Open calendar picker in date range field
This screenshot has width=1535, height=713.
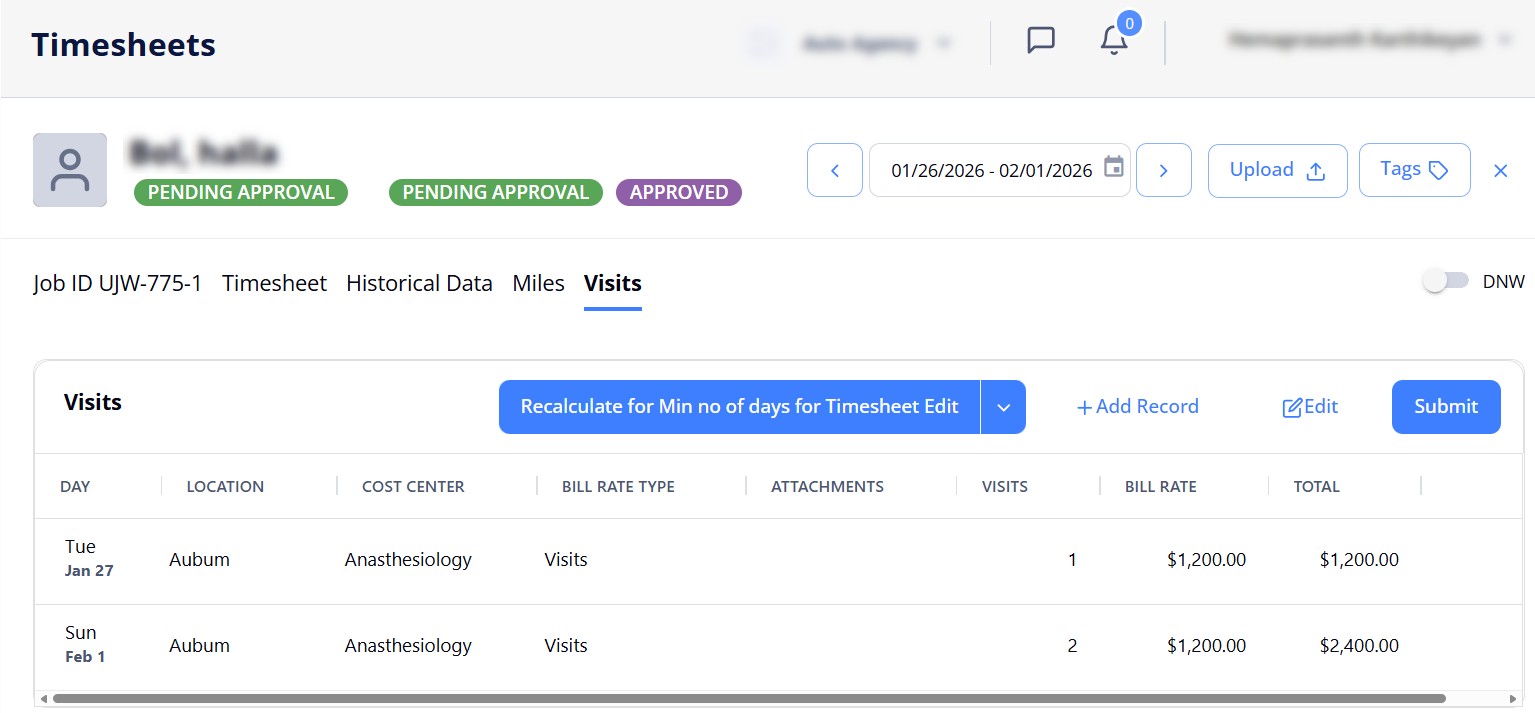[x=1113, y=168]
